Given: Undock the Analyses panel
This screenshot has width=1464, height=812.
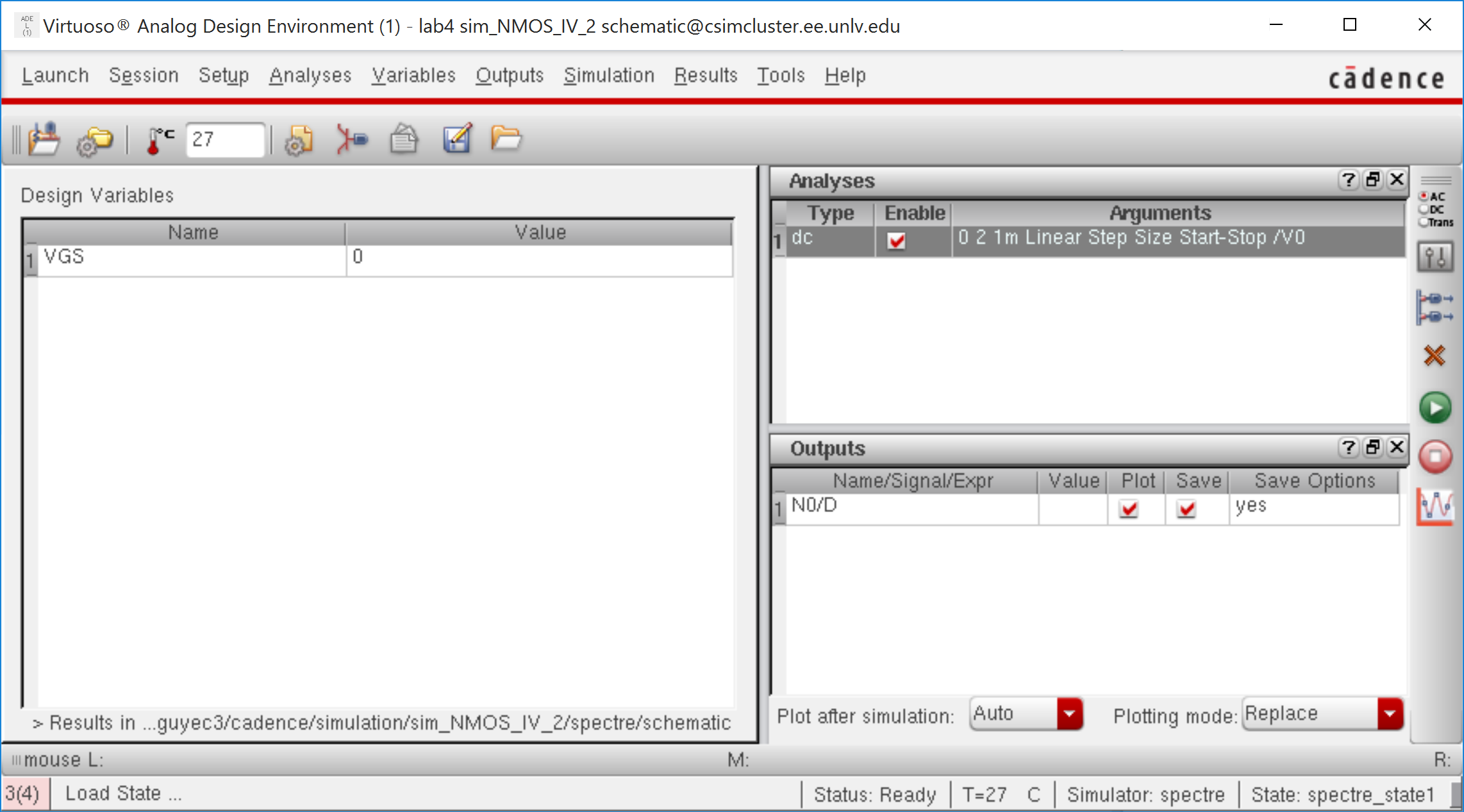Looking at the screenshot, I should (1372, 180).
